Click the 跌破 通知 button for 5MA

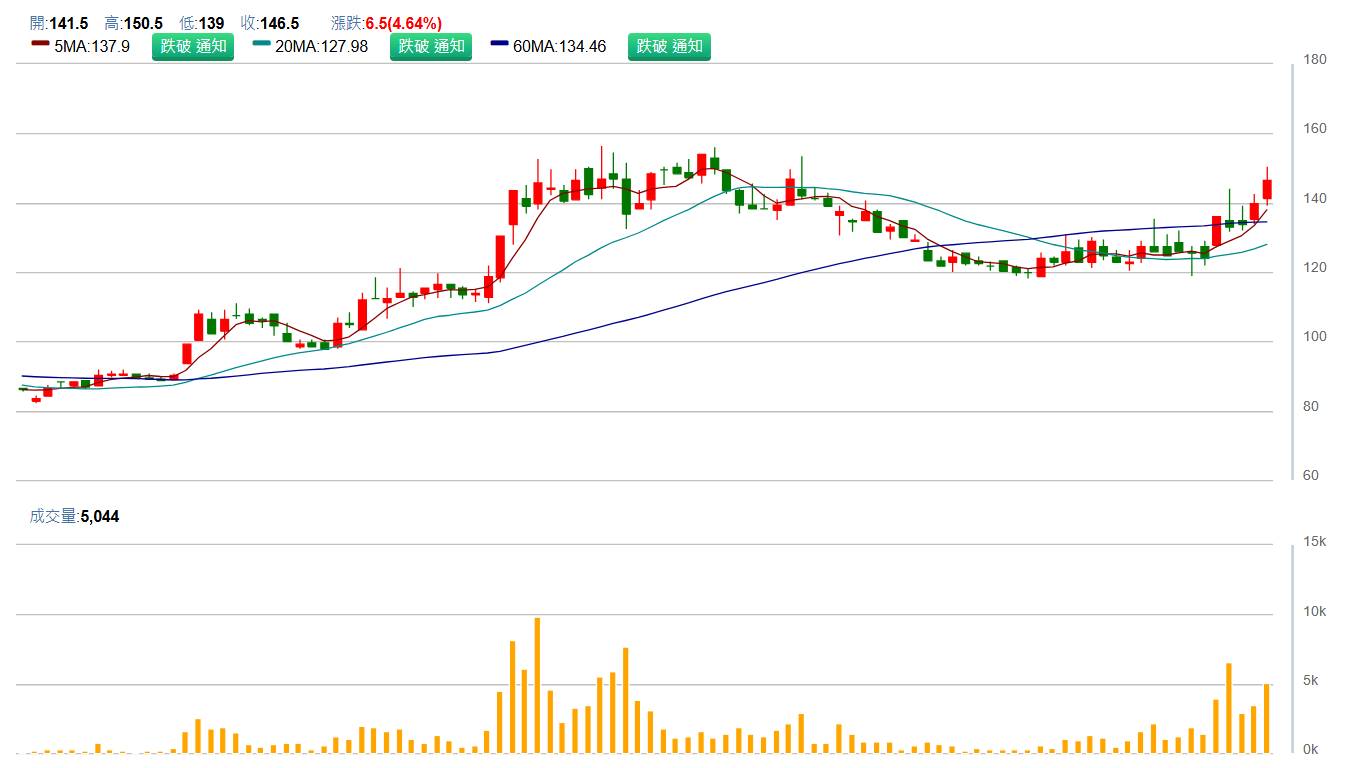[193, 46]
